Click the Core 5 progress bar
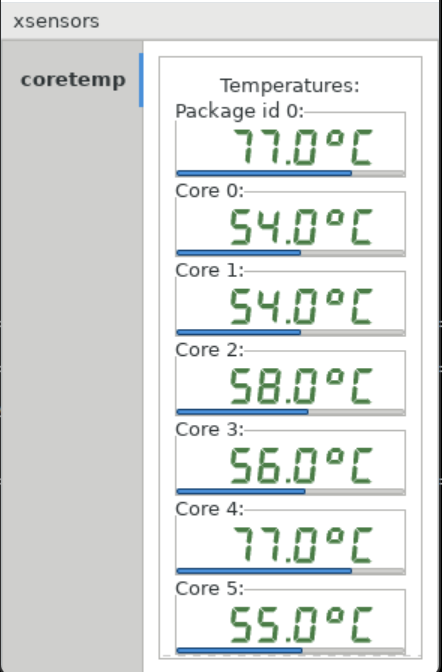 click(x=290, y=650)
